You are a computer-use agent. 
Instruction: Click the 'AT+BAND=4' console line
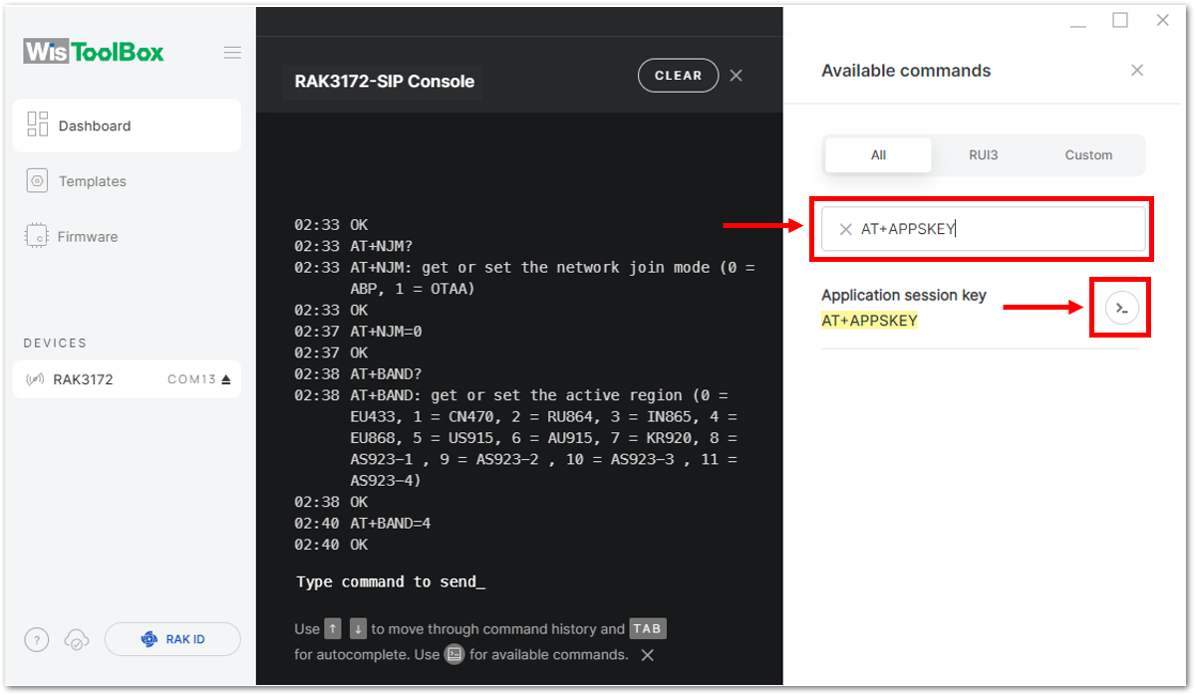(x=390, y=524)
